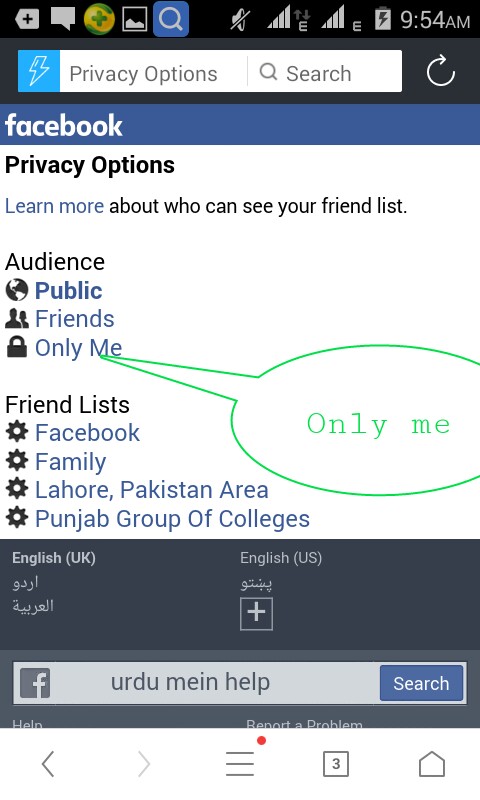Image resolution: width=480 pixels, height=800 pixels.
Task: Choose Punjab Group Of Colleges list
Action: point(172,518)
